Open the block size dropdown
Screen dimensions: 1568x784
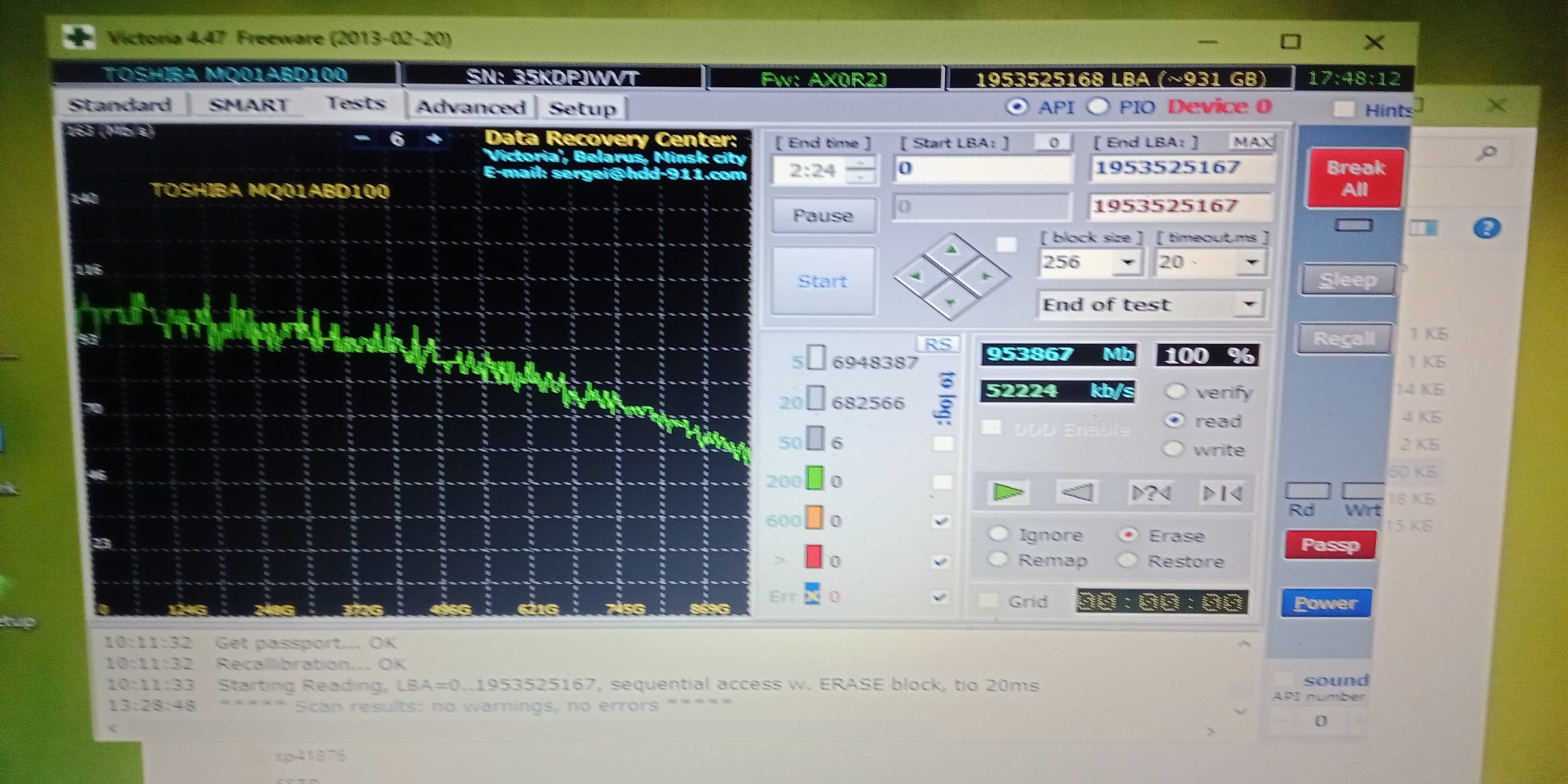1128,262
